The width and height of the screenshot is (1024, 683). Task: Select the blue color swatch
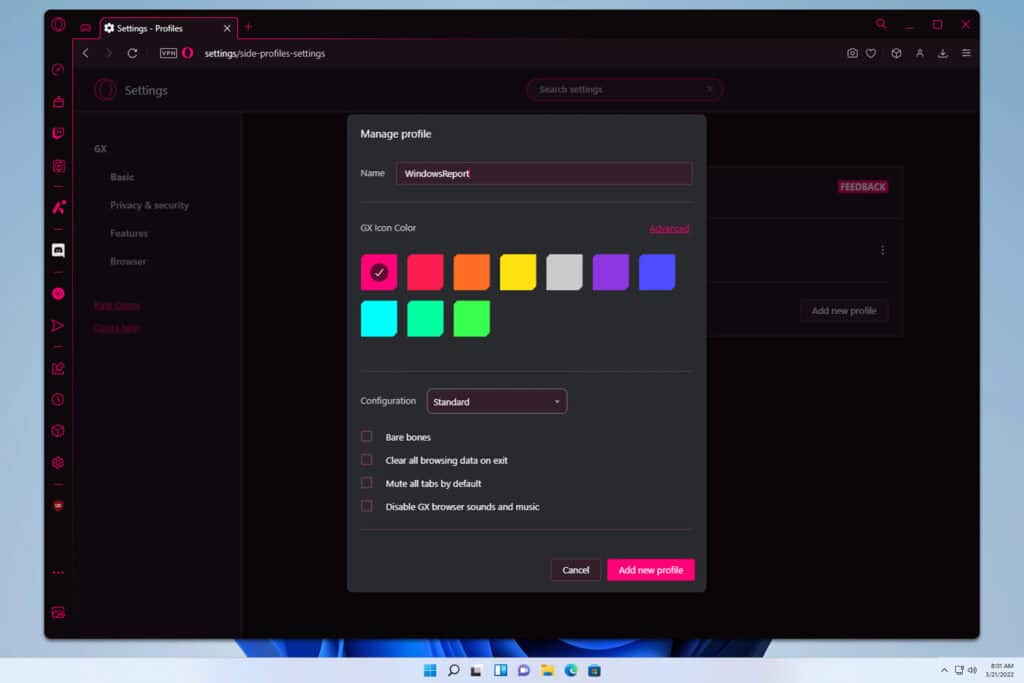click(657, 272)
